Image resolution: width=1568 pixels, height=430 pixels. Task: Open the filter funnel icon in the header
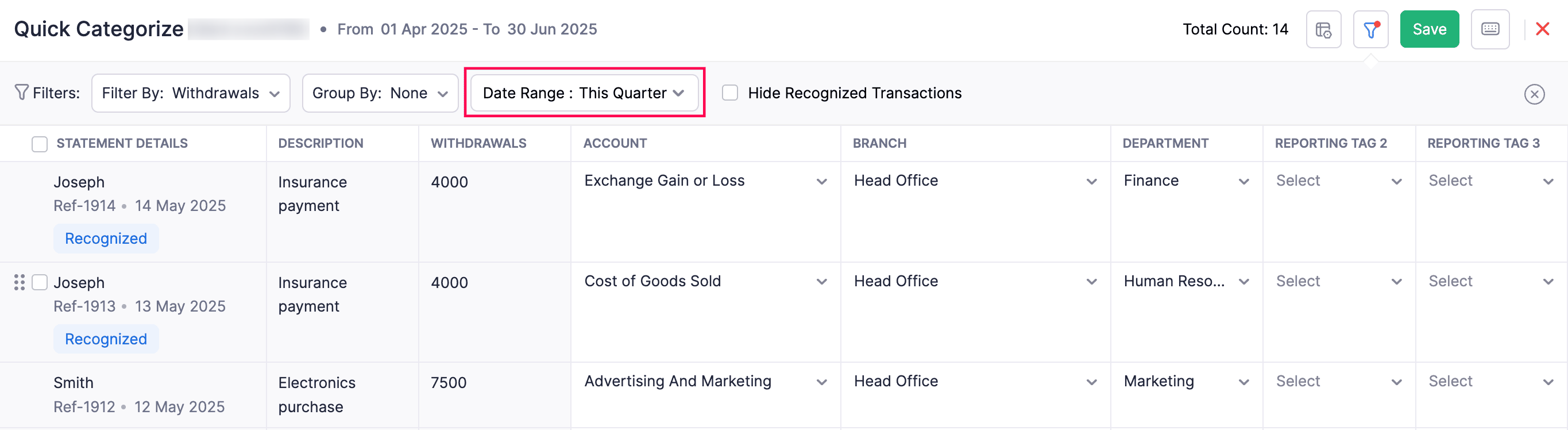tap(1370, 29)
